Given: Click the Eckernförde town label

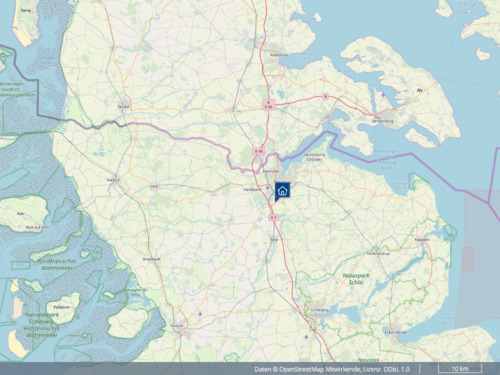Looking at the screenshot, I should click(x=396, y=332).
